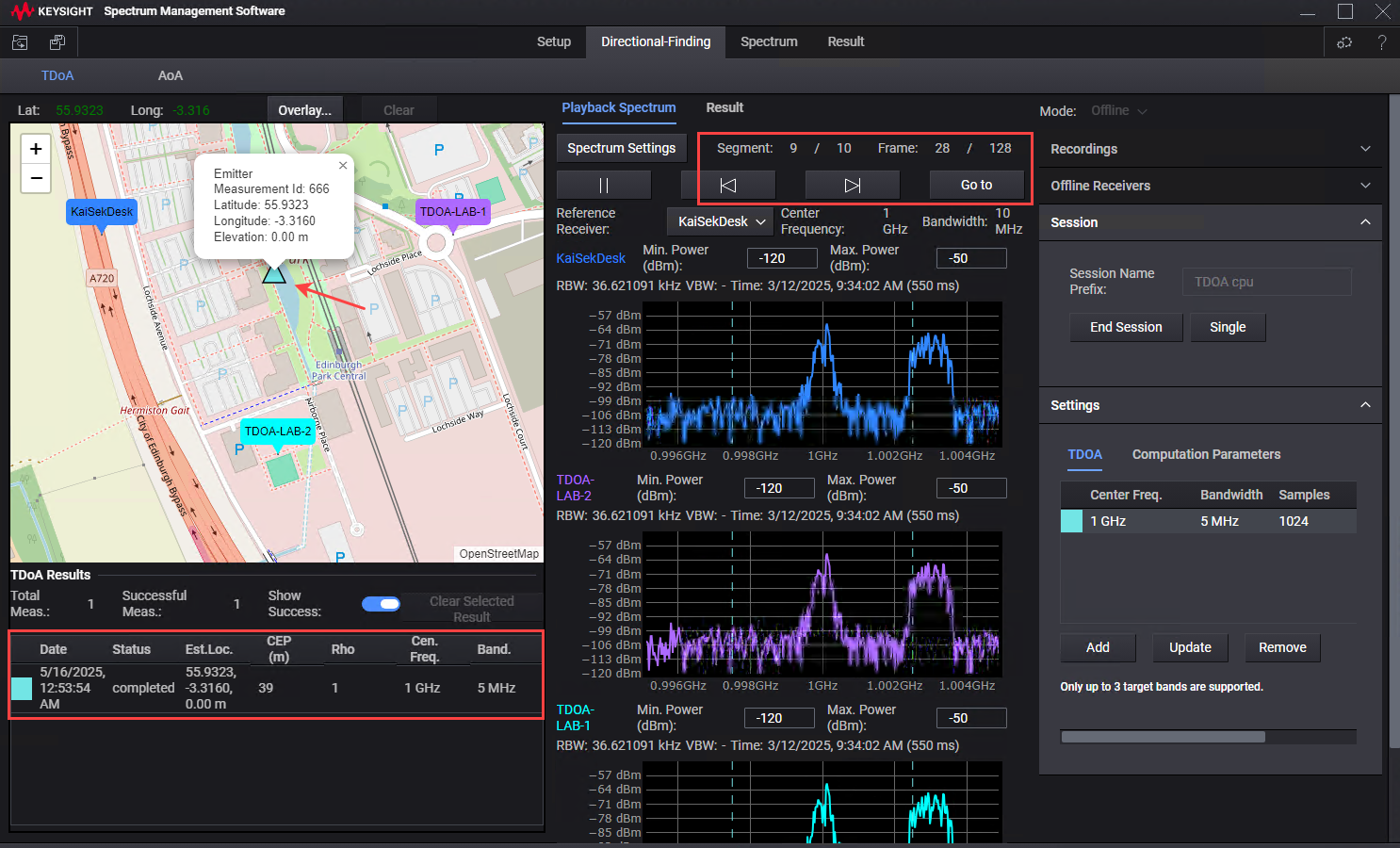Click End Session button
1400x848 pixels.
(1126, 328)
